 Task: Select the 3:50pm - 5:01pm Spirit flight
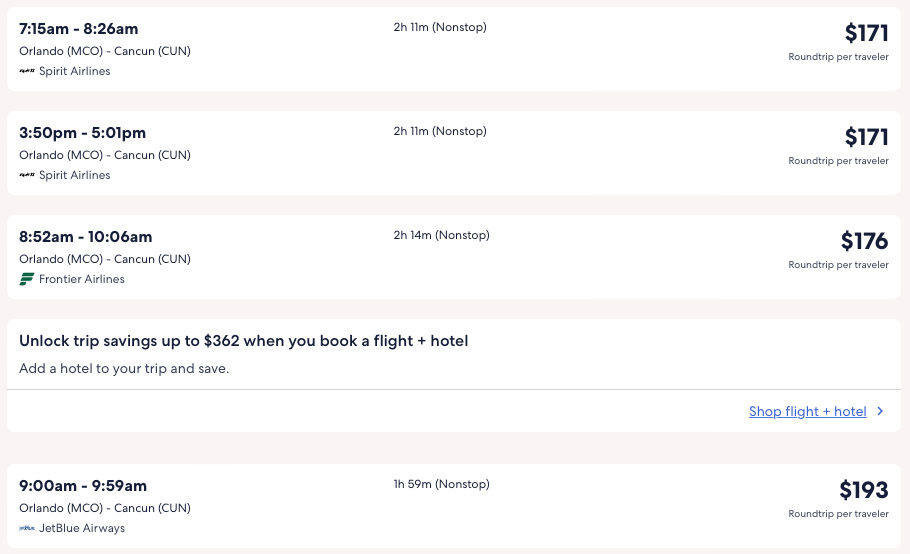coord(82,133)
